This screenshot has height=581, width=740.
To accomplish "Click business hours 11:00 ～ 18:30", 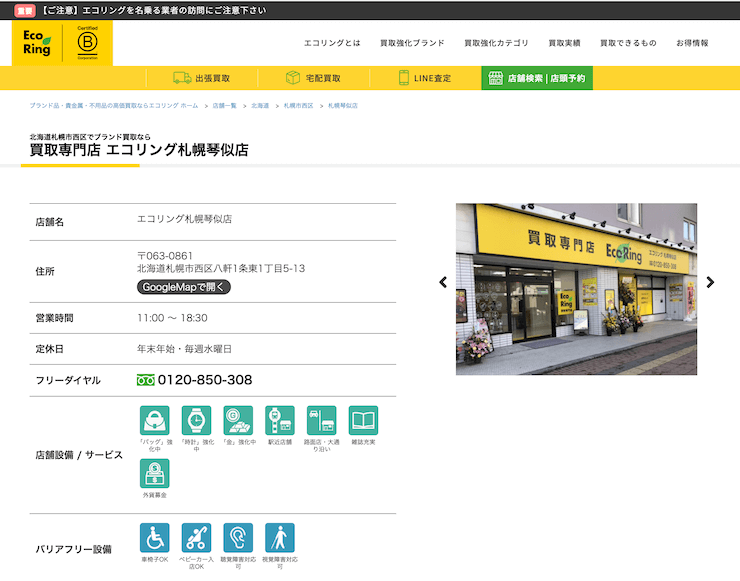I will point(172,318).
